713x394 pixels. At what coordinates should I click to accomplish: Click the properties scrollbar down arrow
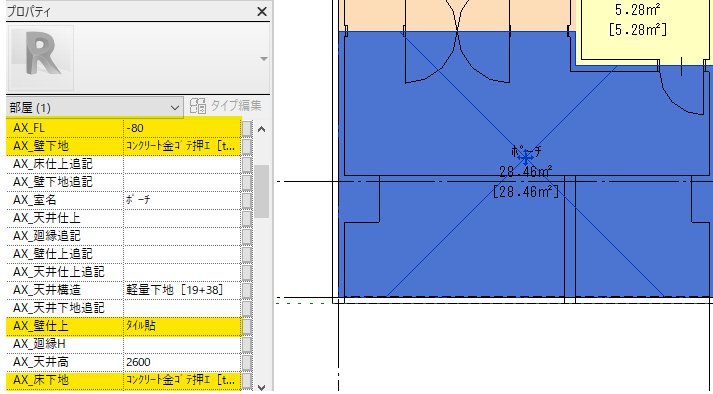tap(261, 387)
